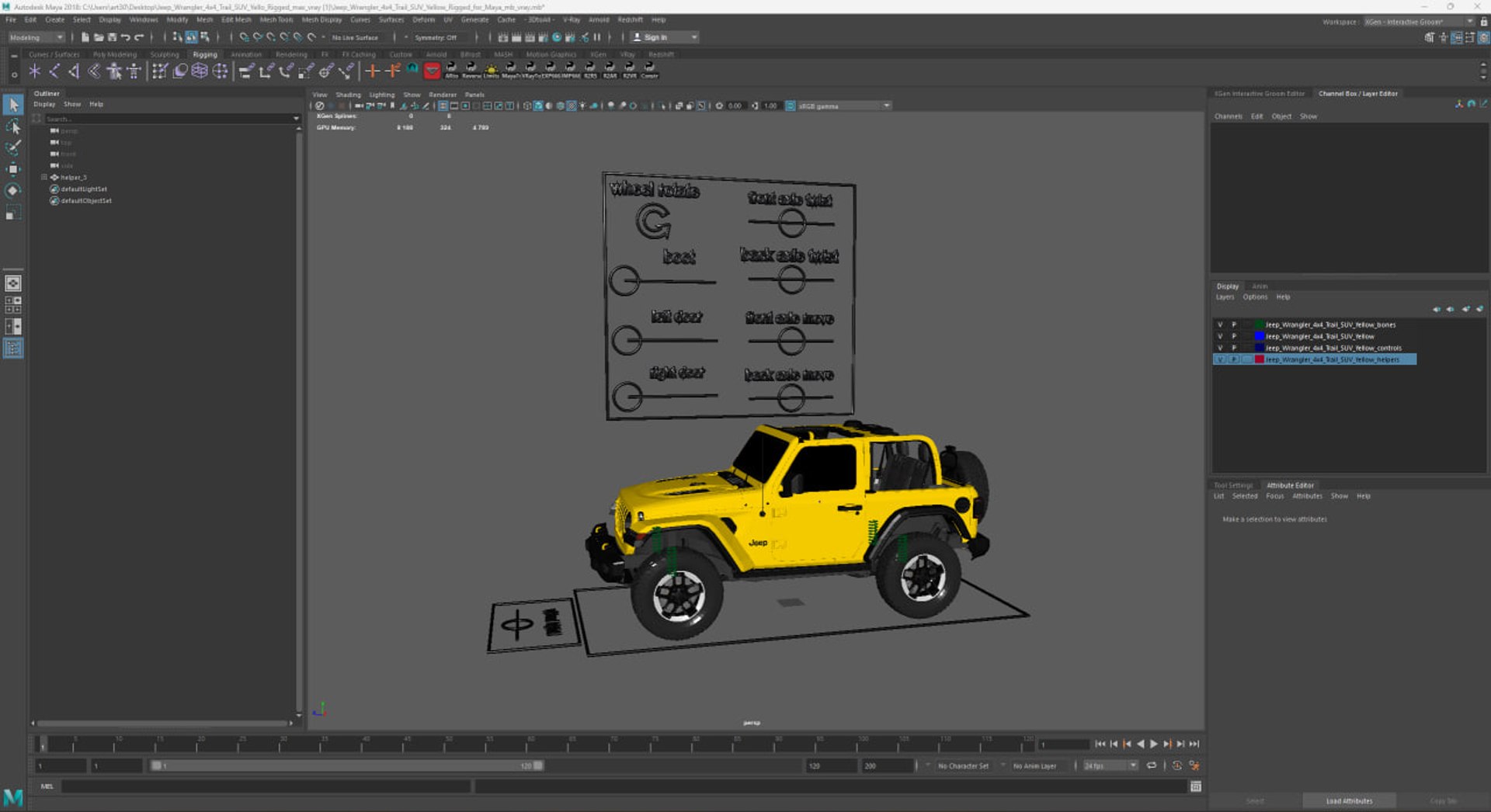The image size is (1491, 812).
Task: Click the Outliner search field
Action: (167, 119)
